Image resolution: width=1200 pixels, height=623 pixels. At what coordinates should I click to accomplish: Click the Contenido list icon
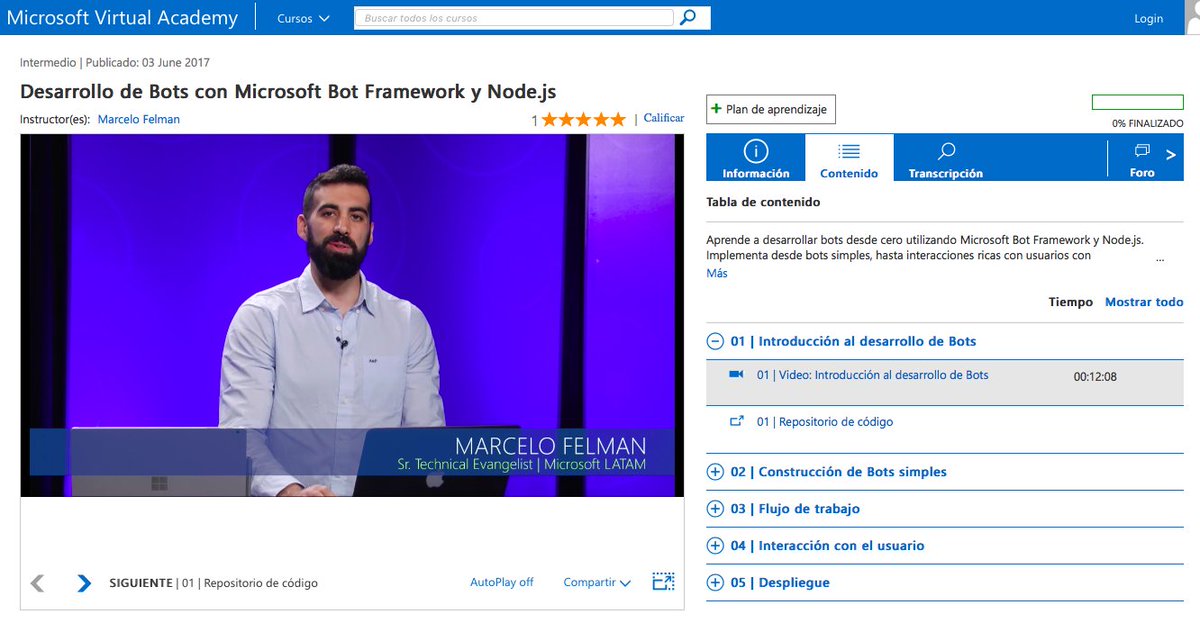tap(849, 151)
